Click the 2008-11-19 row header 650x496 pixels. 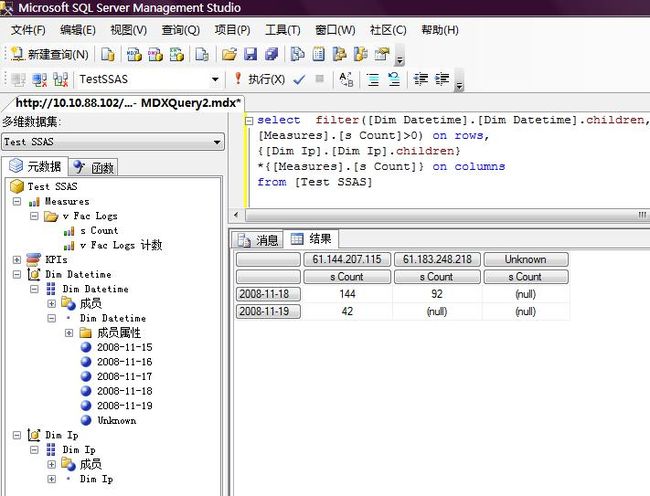click(x=268, y=312)
